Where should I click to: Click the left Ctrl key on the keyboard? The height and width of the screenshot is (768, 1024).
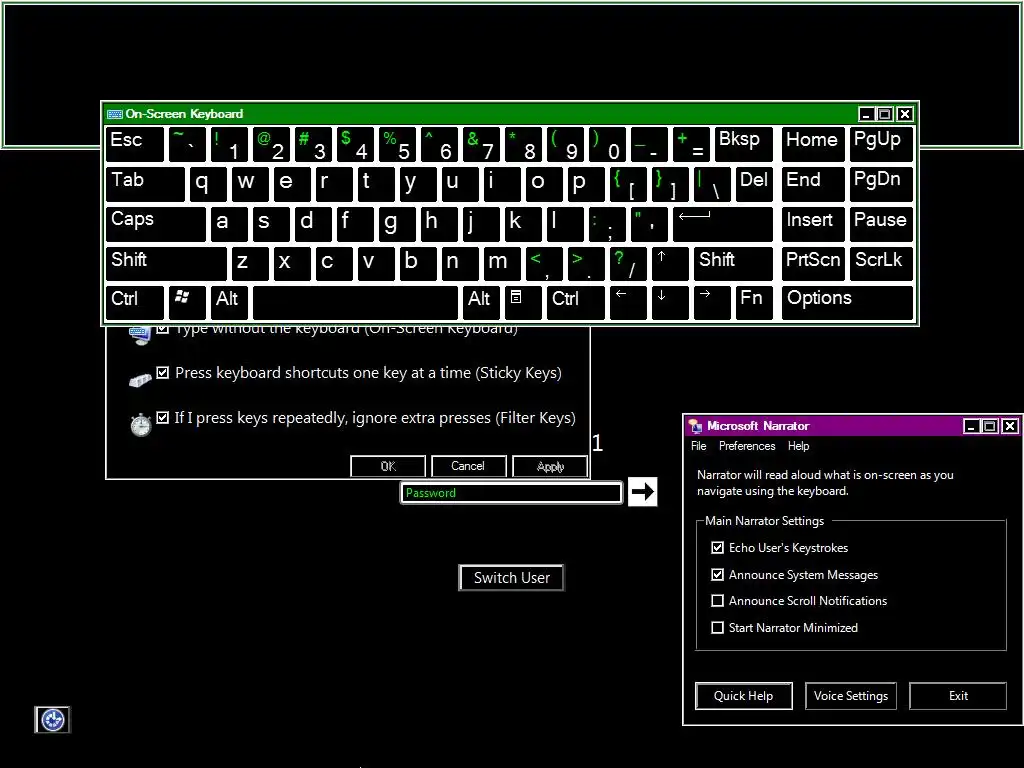pos(135,302)
